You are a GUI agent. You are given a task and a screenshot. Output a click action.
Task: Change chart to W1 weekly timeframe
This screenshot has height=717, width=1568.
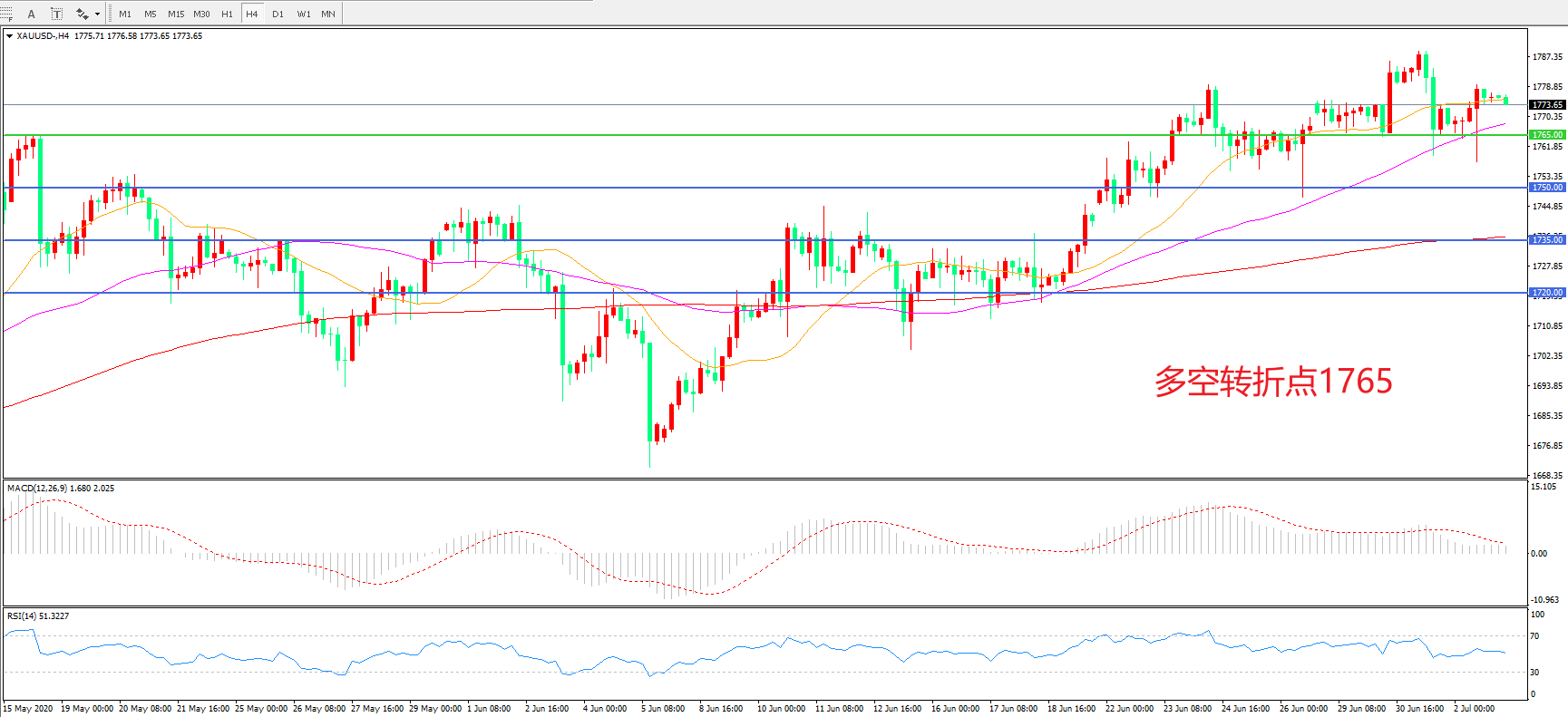(303, 14)
